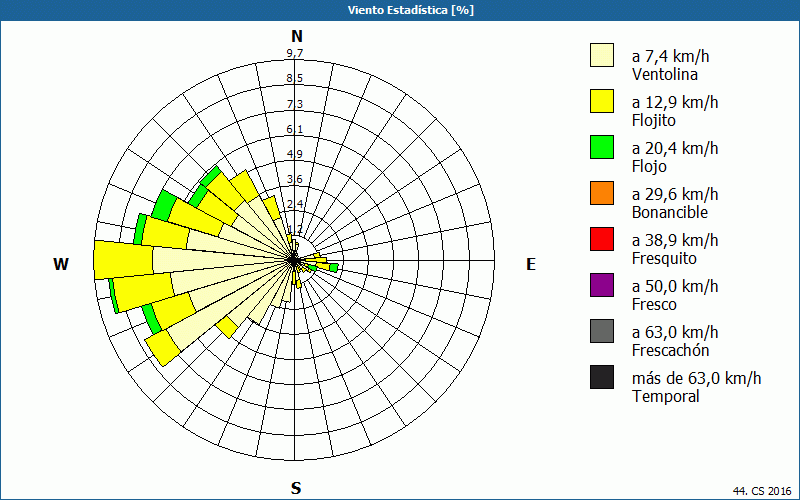This screenshot has width=800, height=500.
Task: Click the center of the wind rose
Action: coord(296,260)
